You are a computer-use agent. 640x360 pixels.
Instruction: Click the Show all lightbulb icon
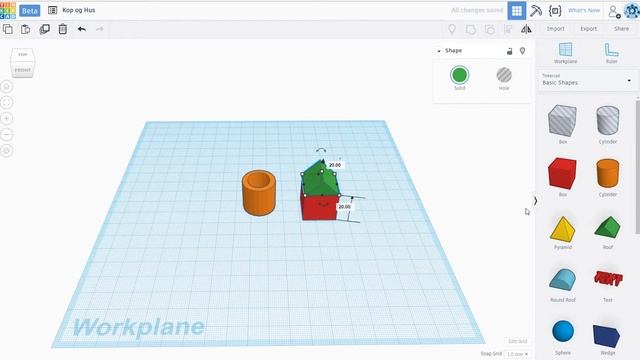pos(452,29)
